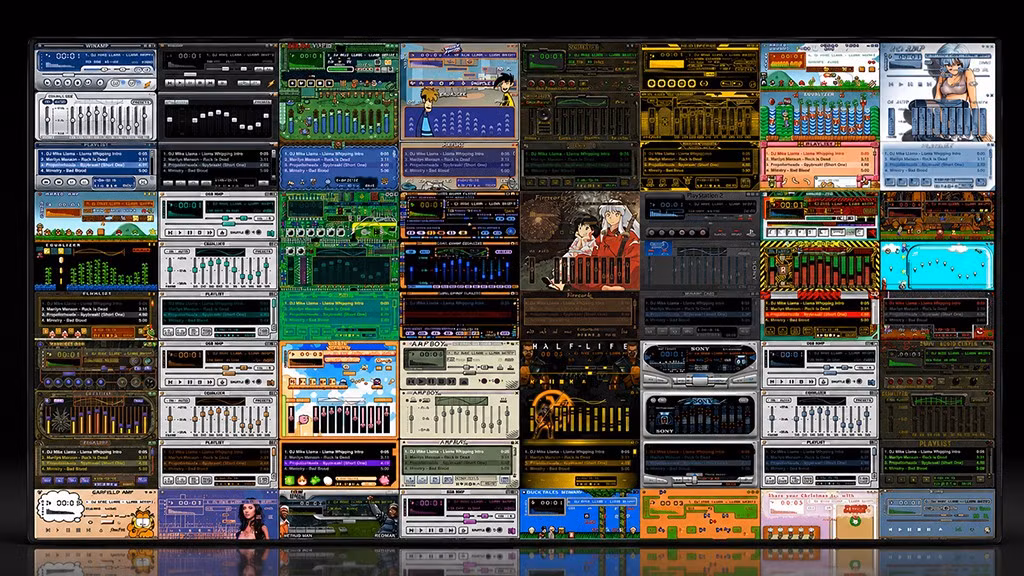The width and height of the screenshot is (1024, 576).
Task: Click Previous track in blue-silver Winamp skin
Action: 48,83
